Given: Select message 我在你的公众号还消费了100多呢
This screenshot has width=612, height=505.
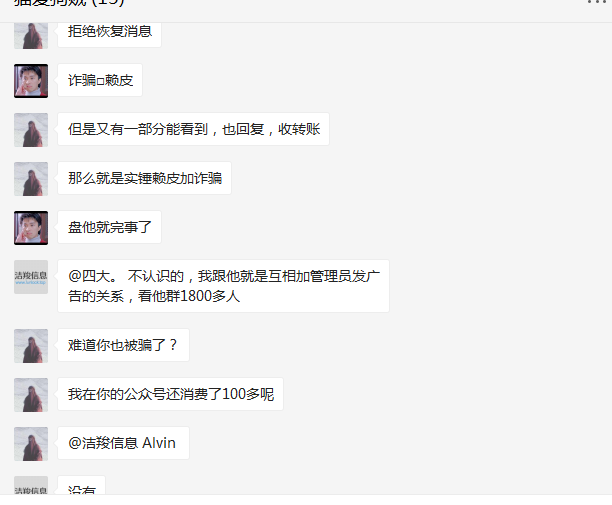Looking at the screenshot, I should click(x=171, y=394).
